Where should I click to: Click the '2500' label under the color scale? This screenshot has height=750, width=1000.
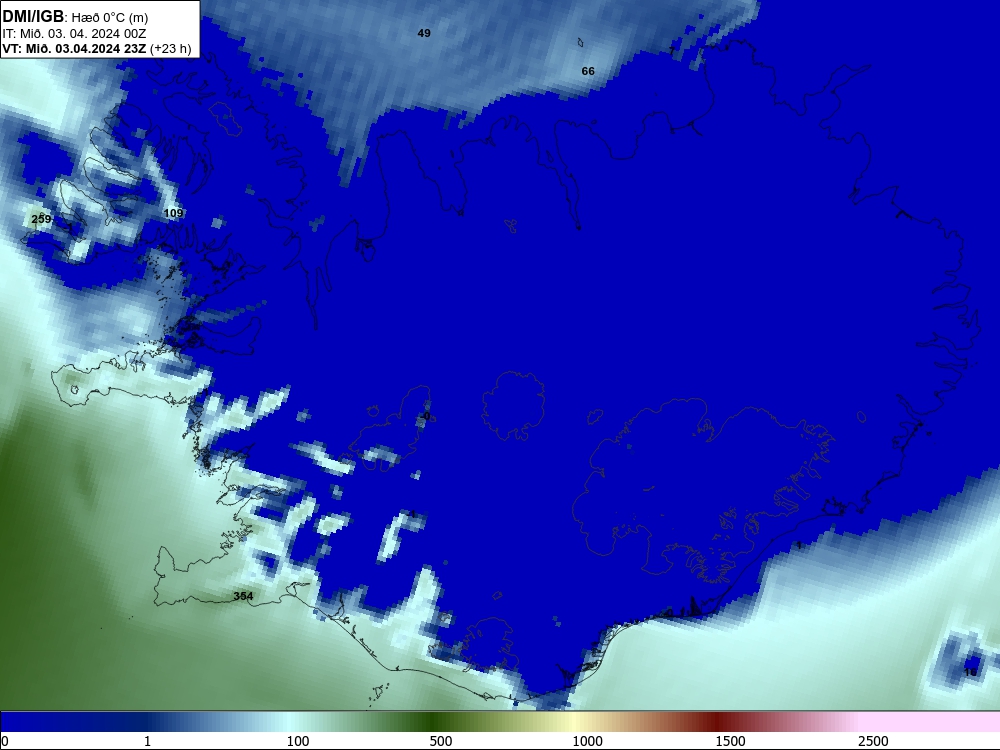(873, 741)
